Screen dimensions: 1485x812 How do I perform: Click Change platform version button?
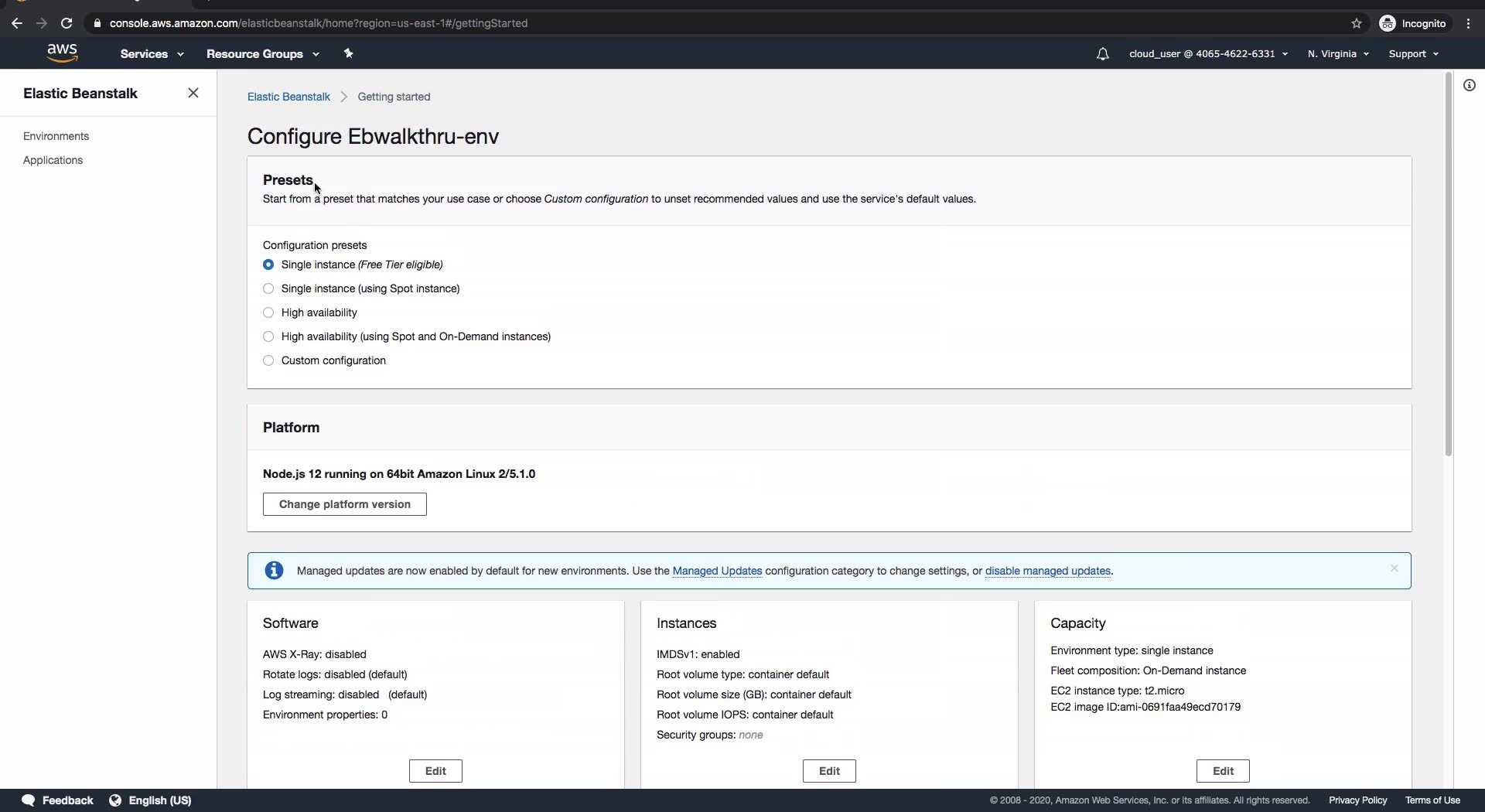click(x=345, y=504)
